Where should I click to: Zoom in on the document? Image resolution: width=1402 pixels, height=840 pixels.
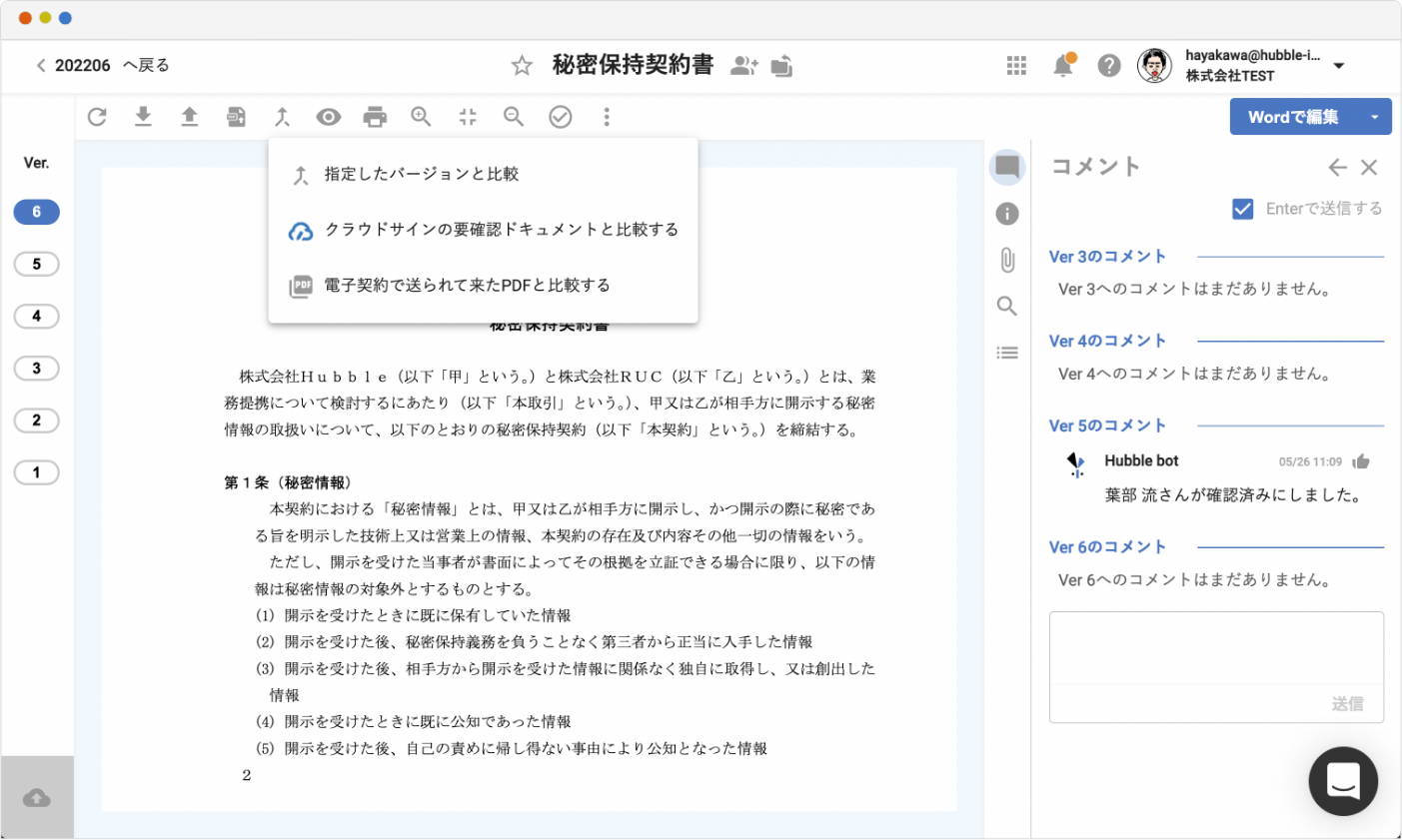point(421,117)
